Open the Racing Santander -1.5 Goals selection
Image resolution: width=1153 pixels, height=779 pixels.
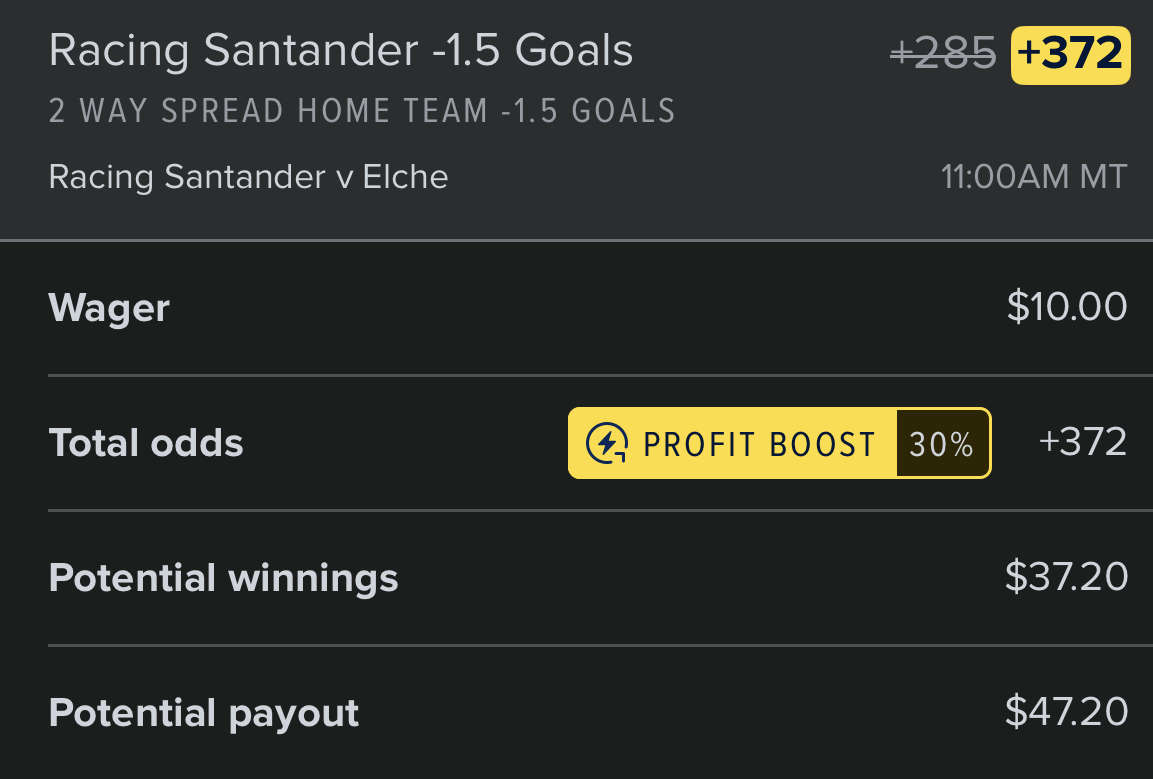pos(341,51)
